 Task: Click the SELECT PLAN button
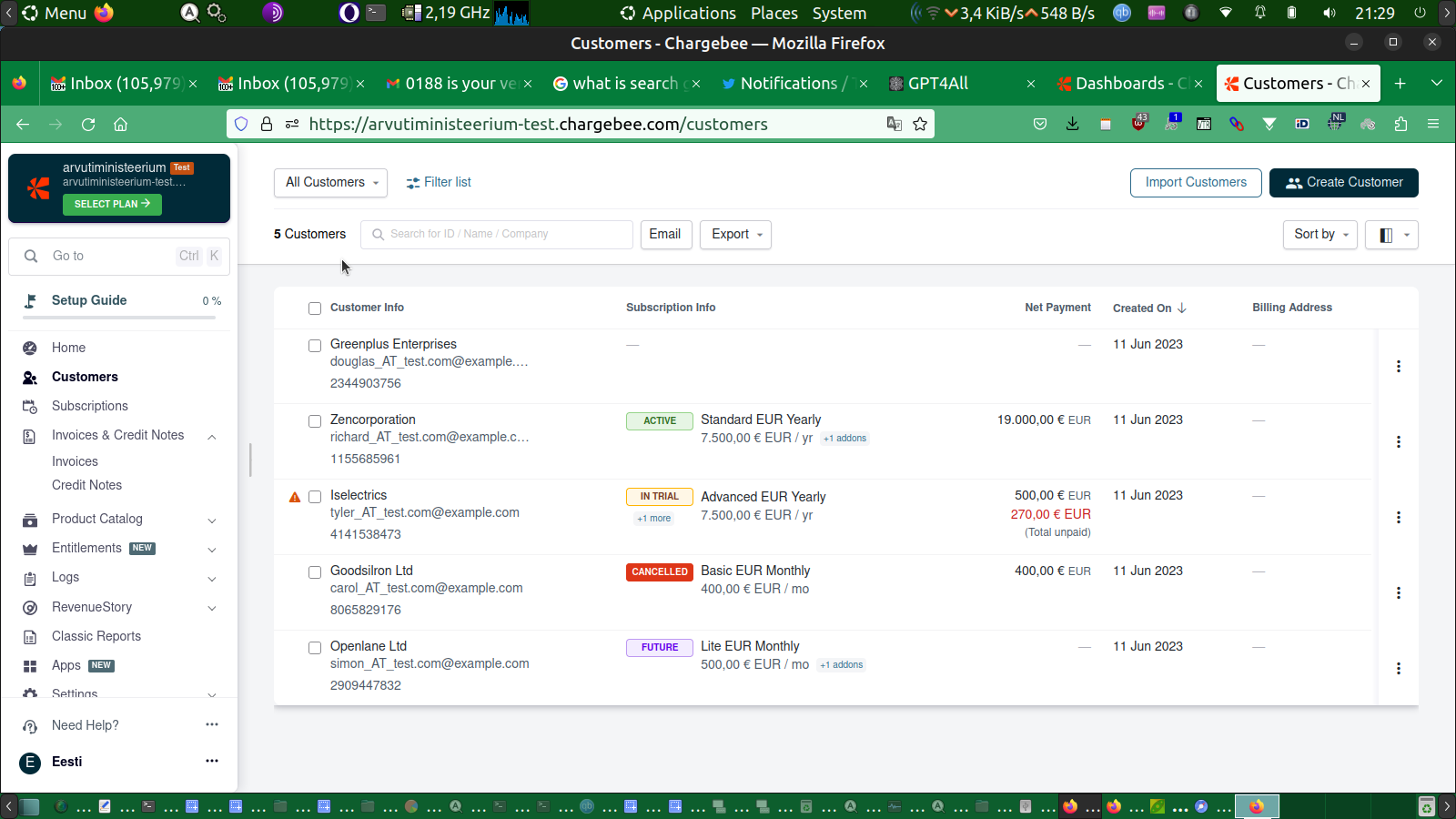(112, 204)
